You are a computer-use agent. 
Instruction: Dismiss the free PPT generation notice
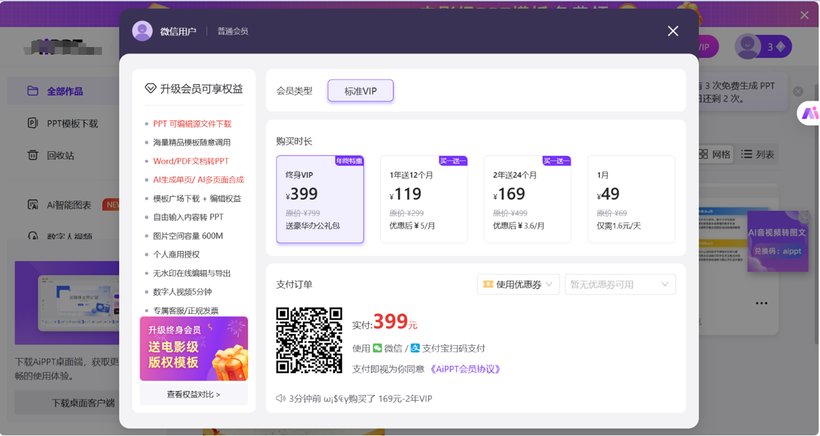pos(798,91)
